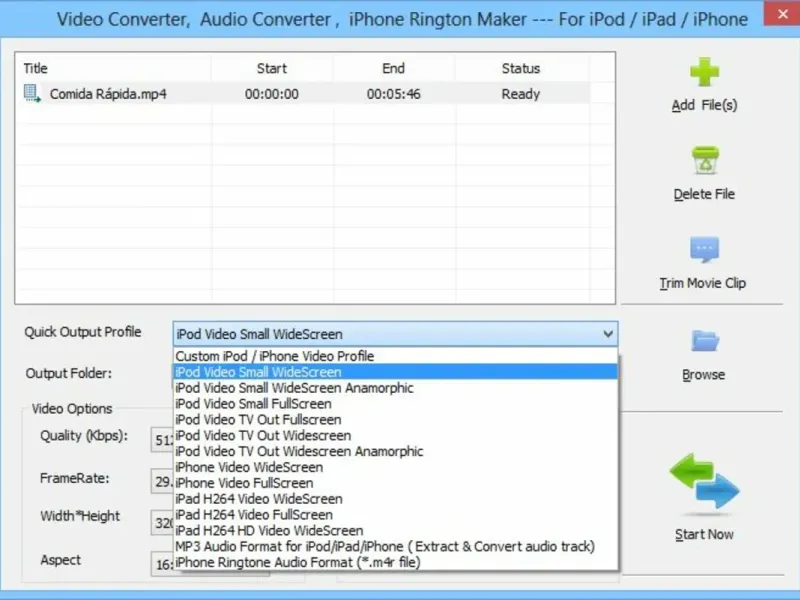Click the video file icon beside Comida Rápida.mp4
The image size is (800, 600).
32,93
